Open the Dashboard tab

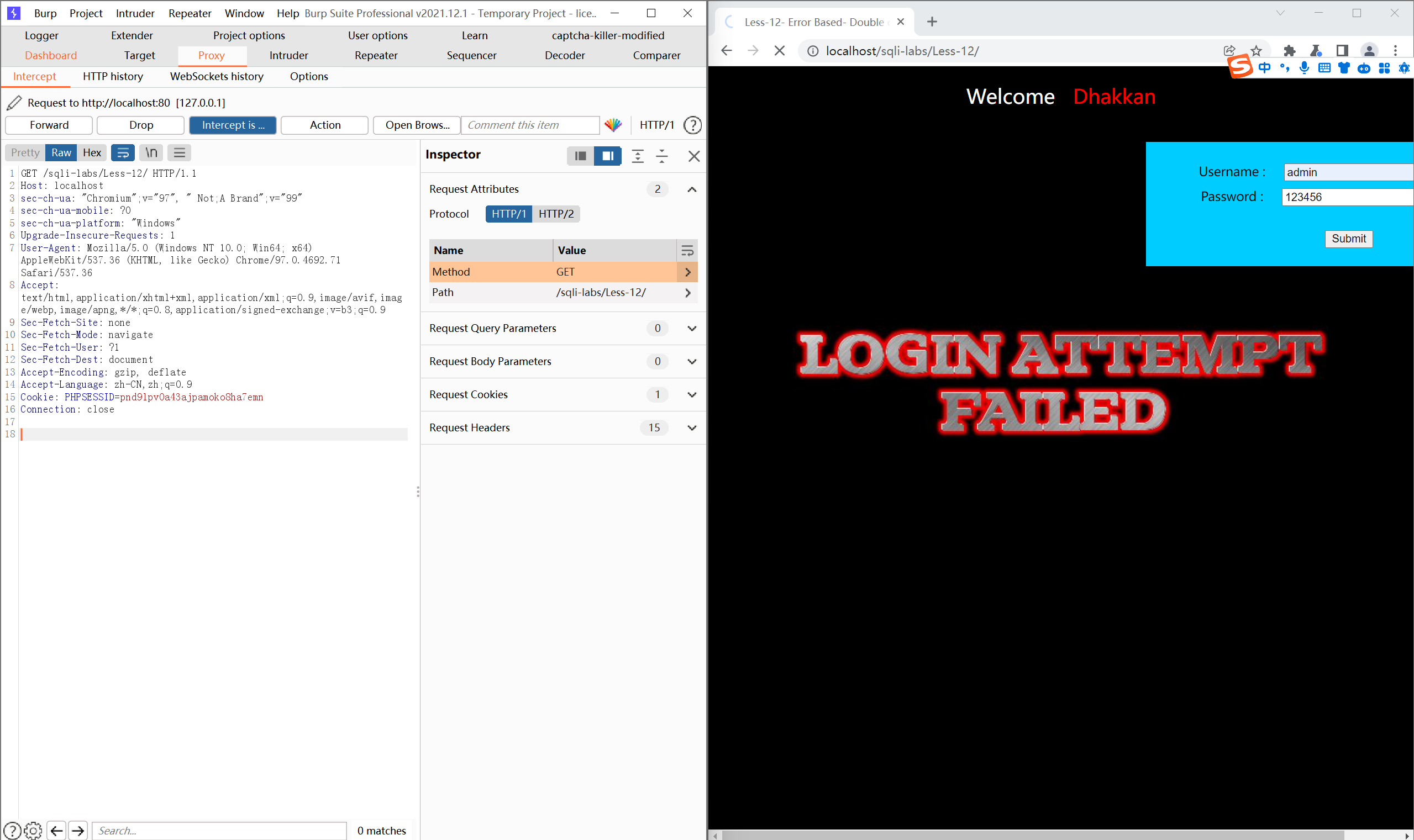[51, 55]
